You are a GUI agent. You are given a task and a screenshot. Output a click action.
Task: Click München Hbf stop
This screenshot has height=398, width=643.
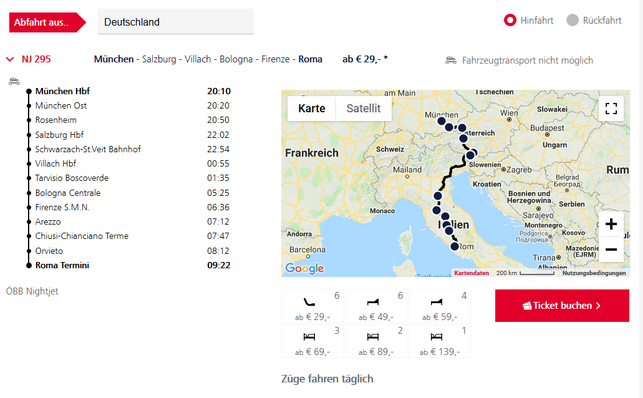(62, 91)
